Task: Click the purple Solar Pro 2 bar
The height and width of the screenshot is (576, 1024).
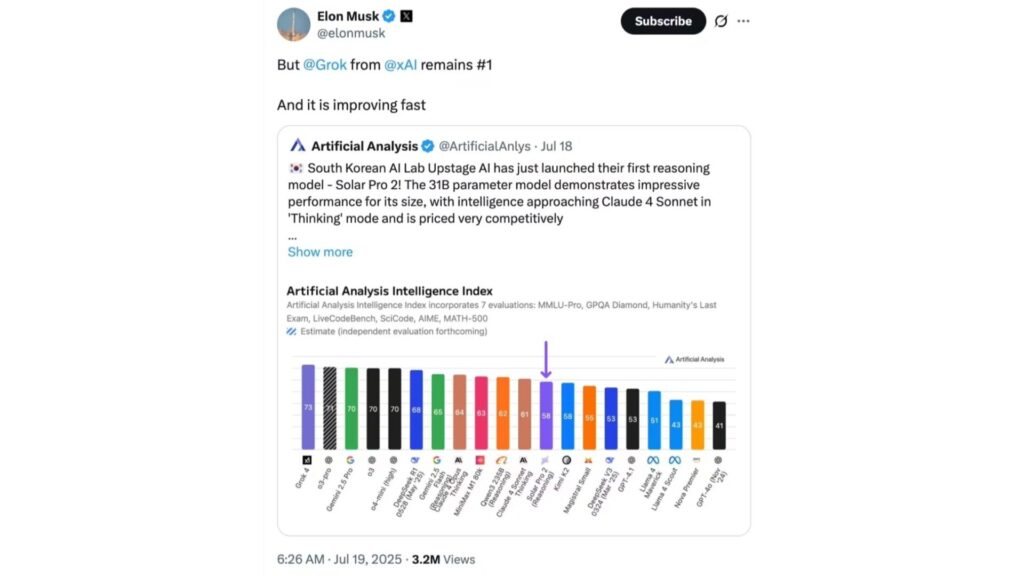Action: pyautogui.click(x=546, y=414)
